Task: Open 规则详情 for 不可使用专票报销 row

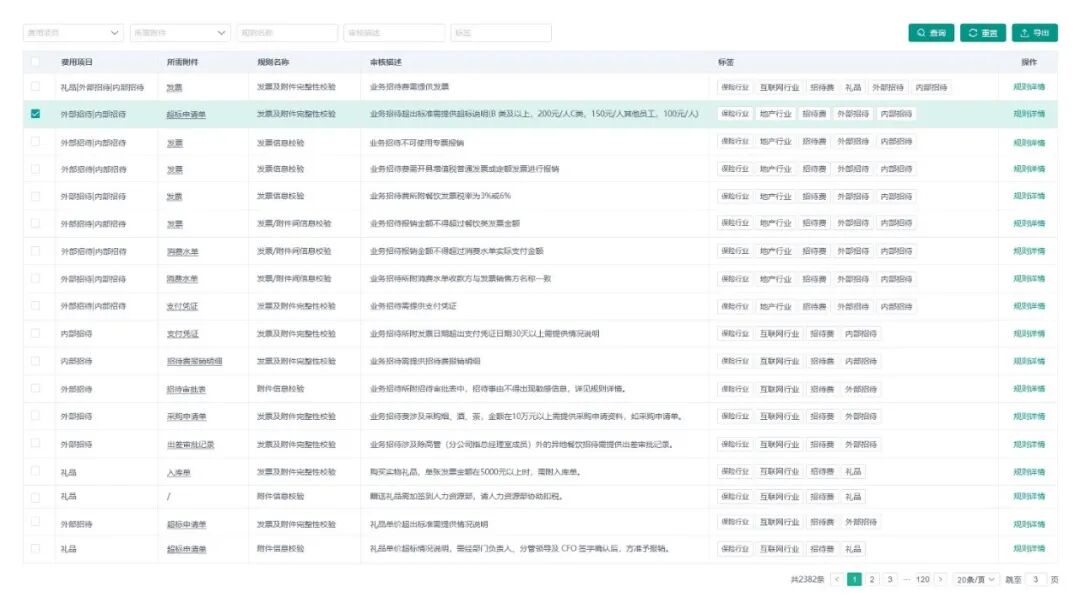Action: pyautogui.click(x=1029, y=143)
